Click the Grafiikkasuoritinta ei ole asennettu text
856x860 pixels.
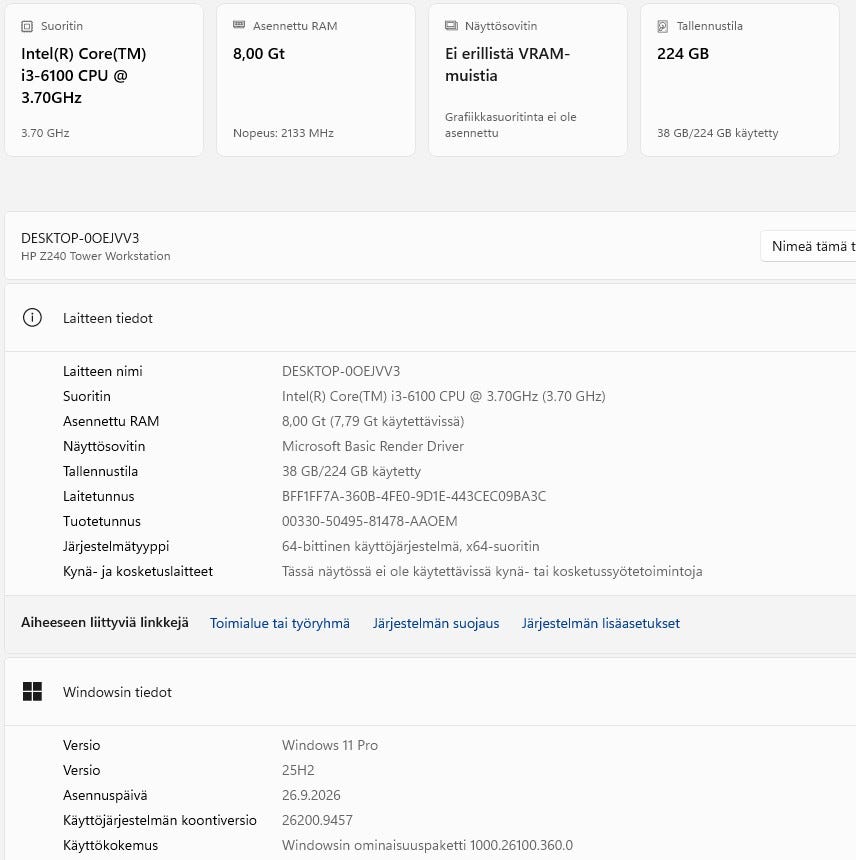[x=511, y=125]
